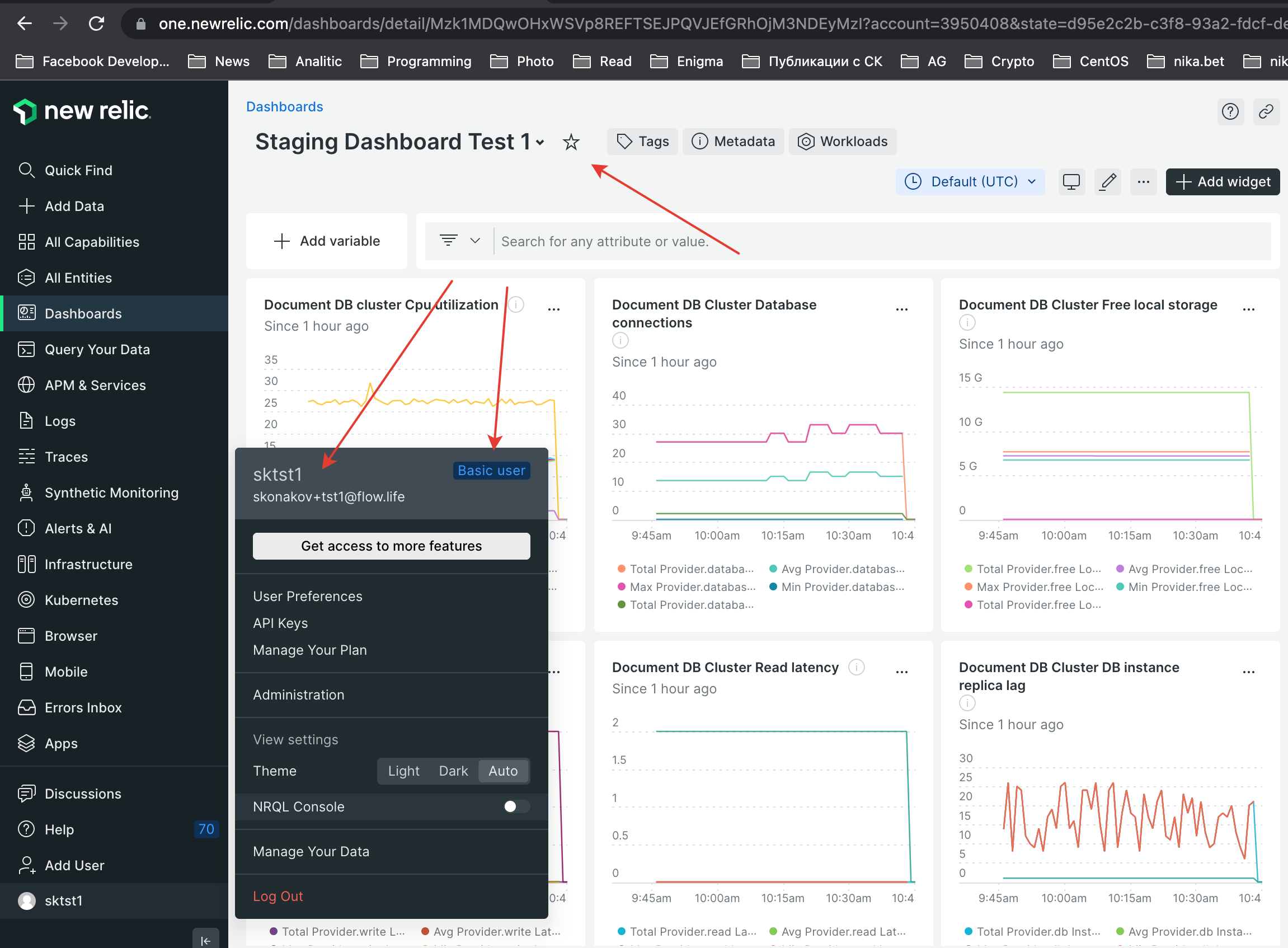This screenshot has width=1288, height=948.
Task: Open the Default (UTC) time picker
Action: pos(970,182)
